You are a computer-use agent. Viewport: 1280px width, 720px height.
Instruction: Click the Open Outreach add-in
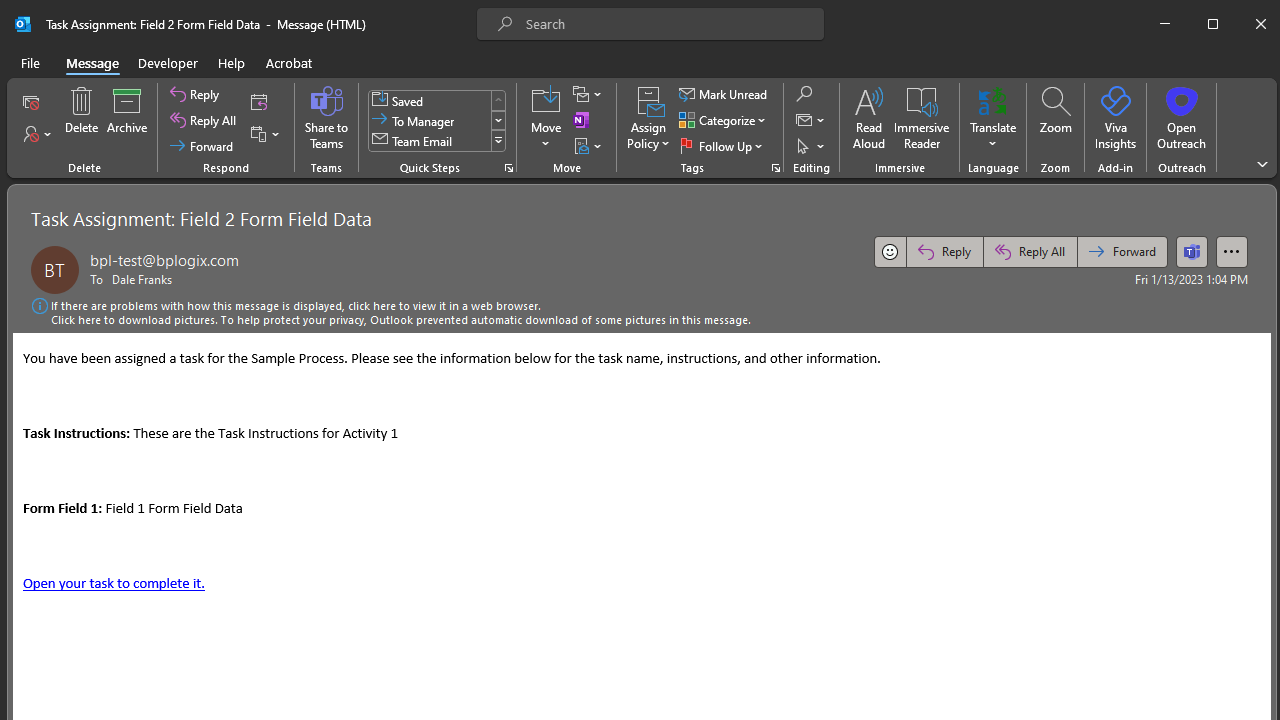coord(1181,118)
